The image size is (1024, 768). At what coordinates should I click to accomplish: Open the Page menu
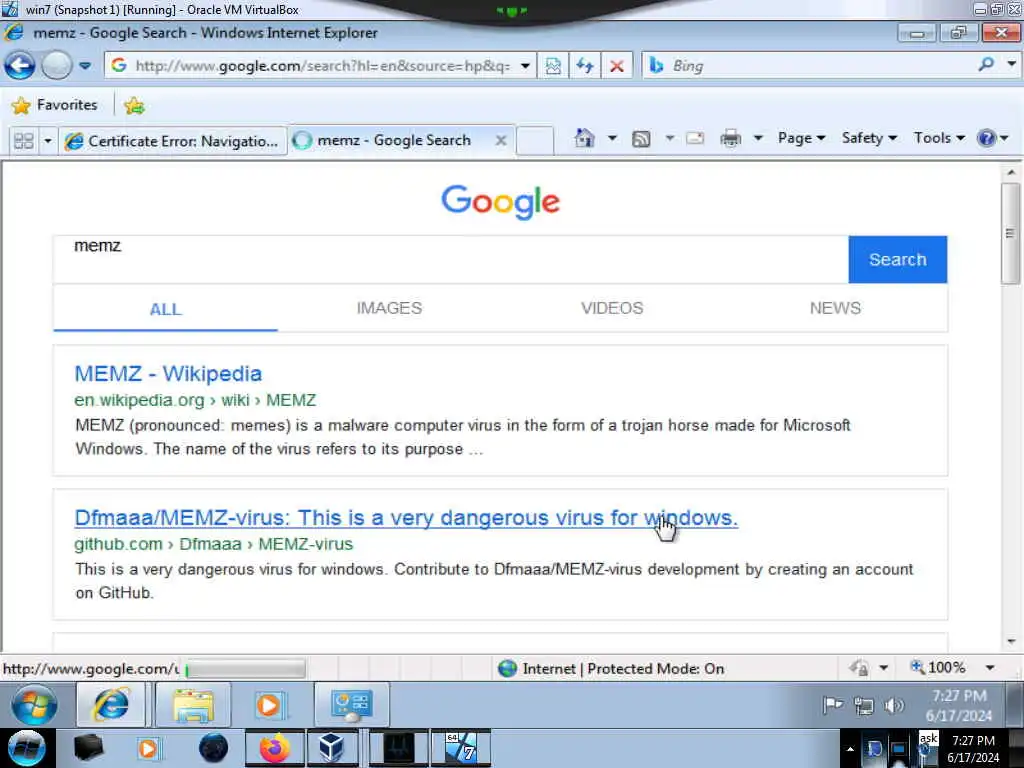pos(801,138)
